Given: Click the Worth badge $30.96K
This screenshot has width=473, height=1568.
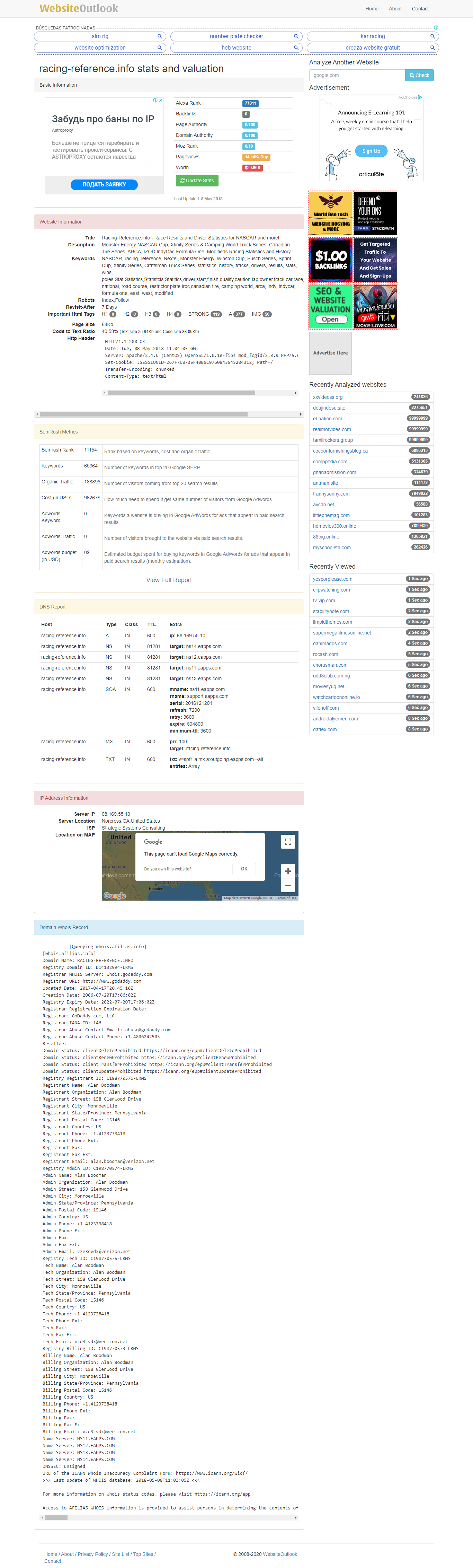Looking at the screenshot, I should pos(253,167).
